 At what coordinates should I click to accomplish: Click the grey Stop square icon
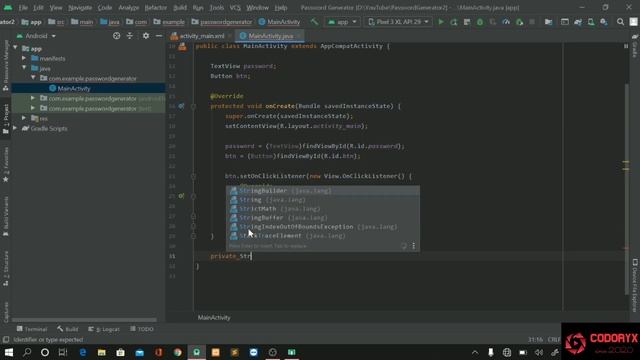click(x=532, y=22)
